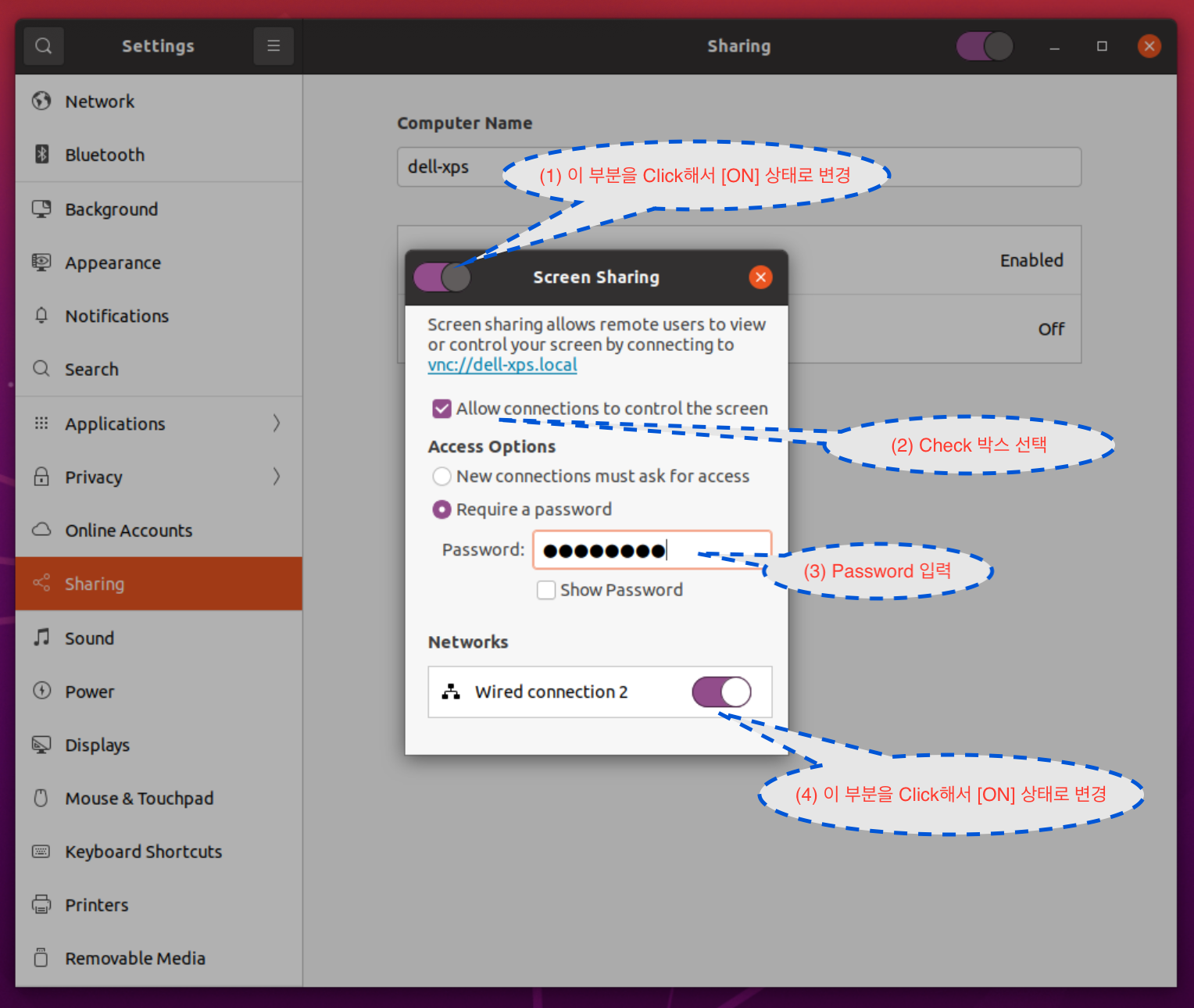Click the Password input field
1194x1008 pixels.
pyautogui.click(x=652, y=550)
